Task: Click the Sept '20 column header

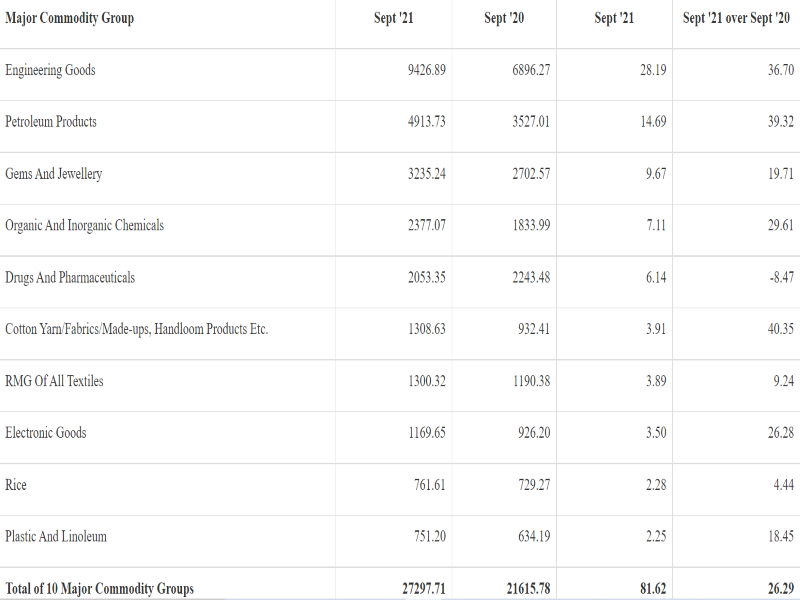Action: (x=503, y=19)
